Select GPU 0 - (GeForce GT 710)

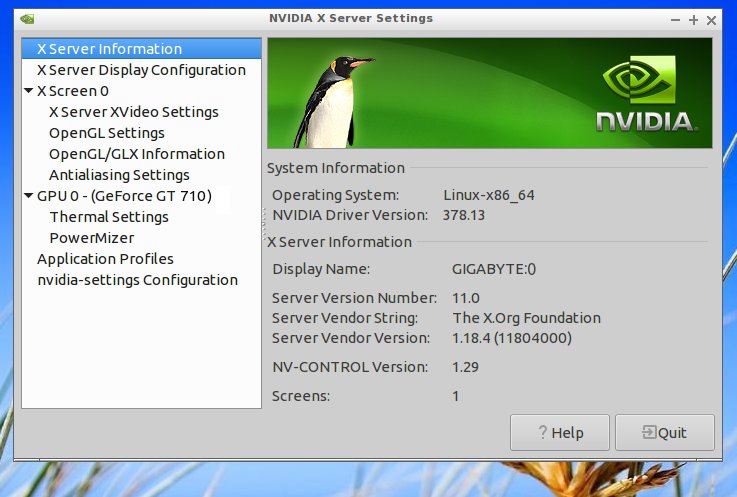[x=125, y=196]
